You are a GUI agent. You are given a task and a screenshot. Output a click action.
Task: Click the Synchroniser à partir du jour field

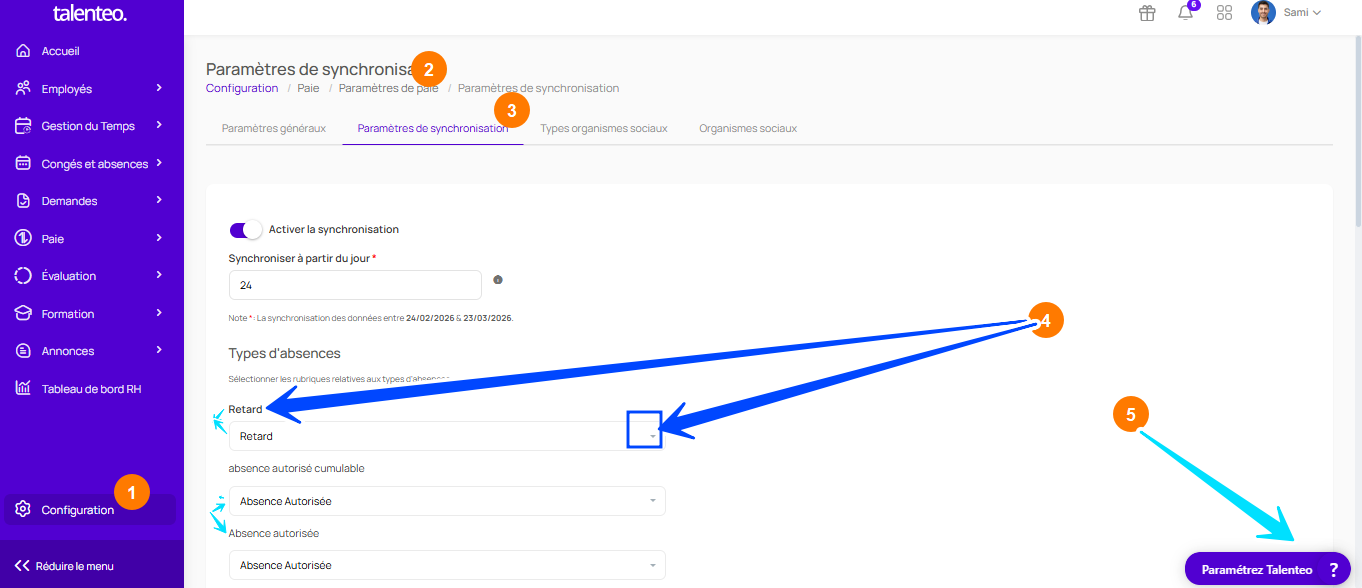point(355,285)
